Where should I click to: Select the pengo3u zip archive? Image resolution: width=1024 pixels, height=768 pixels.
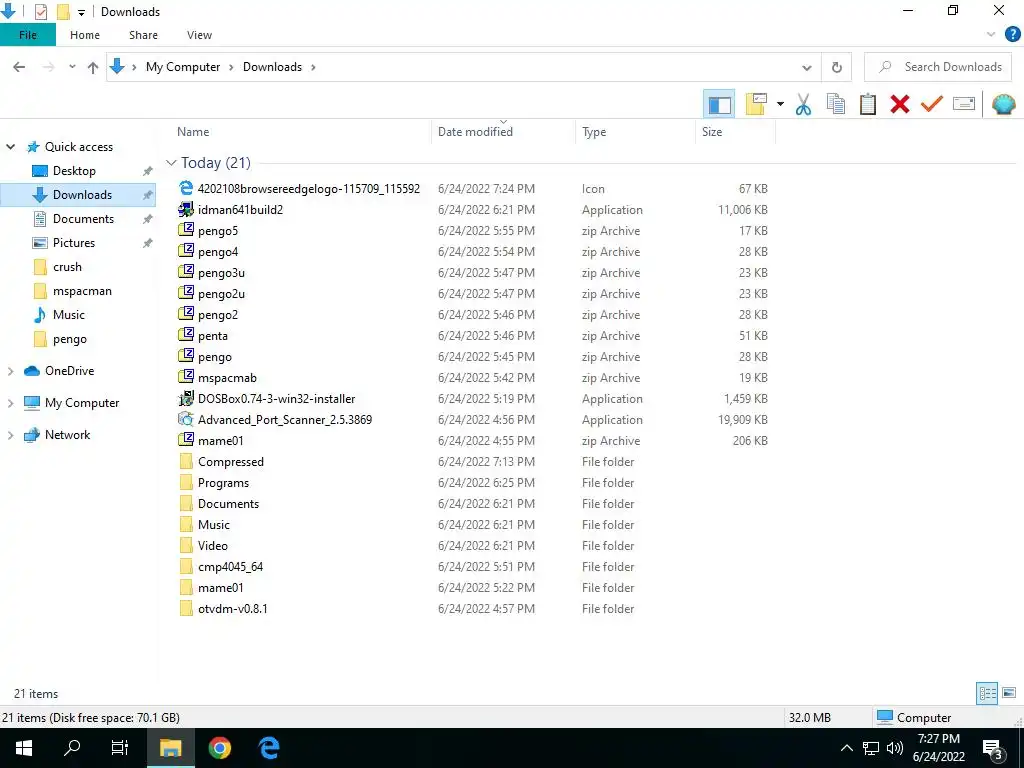221,273
